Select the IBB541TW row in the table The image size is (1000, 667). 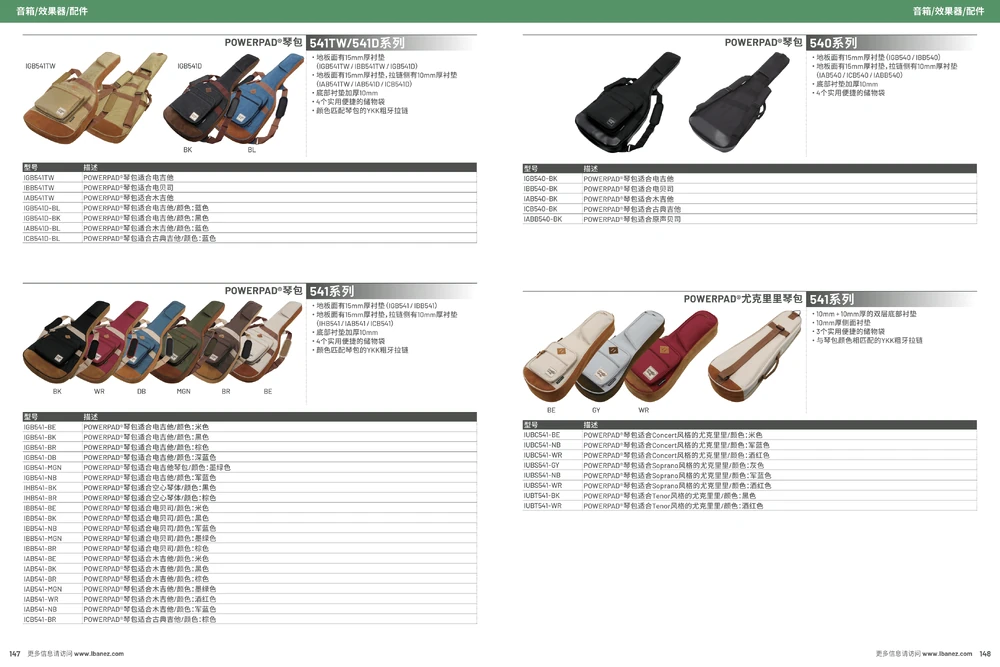click(x=250, y=188)
